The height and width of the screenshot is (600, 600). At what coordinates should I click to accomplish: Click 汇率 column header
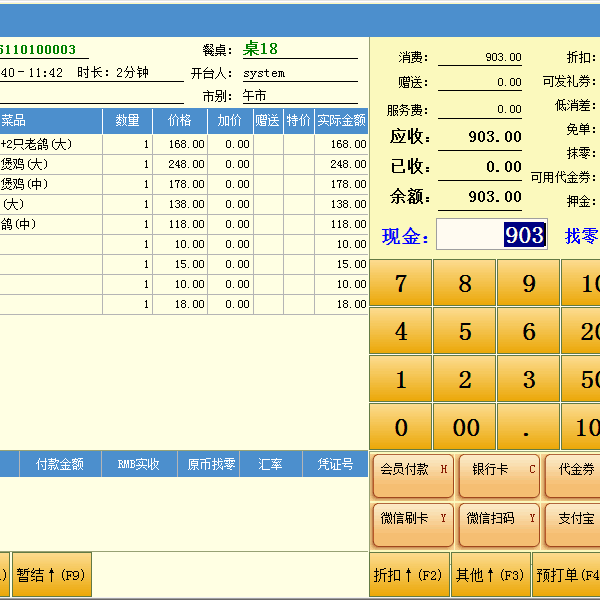click(271, 464)
